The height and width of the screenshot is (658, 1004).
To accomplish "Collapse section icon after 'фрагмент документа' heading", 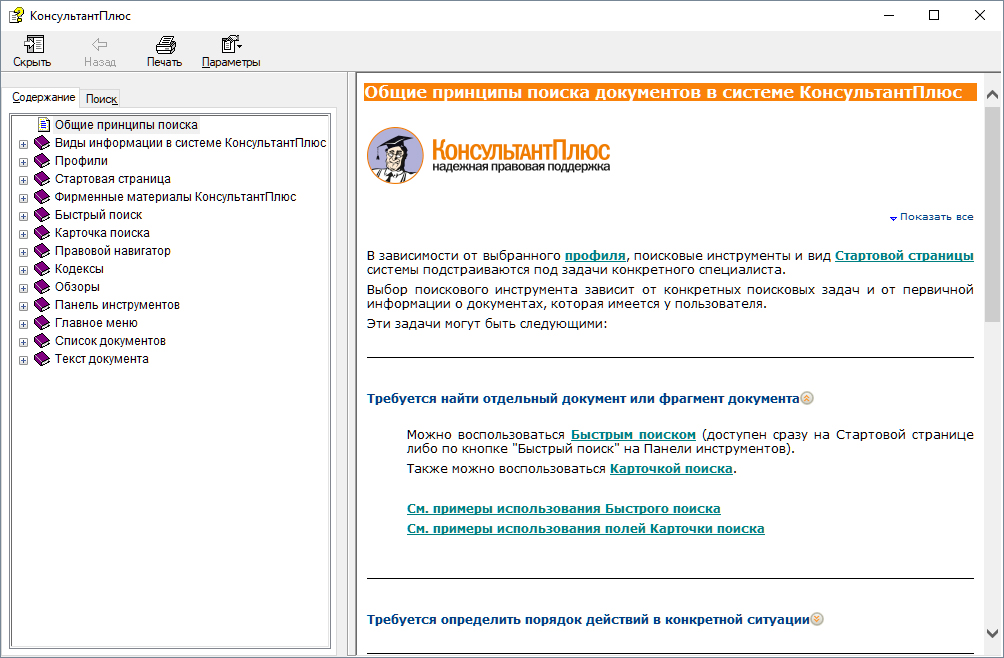I will (807, 398).
